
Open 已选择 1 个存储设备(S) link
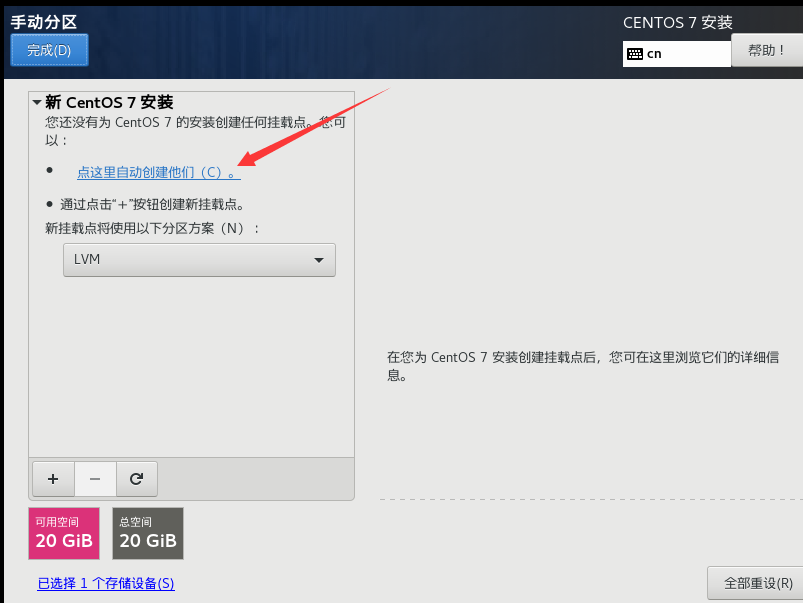pyautogui.click(x=106, y=584)
